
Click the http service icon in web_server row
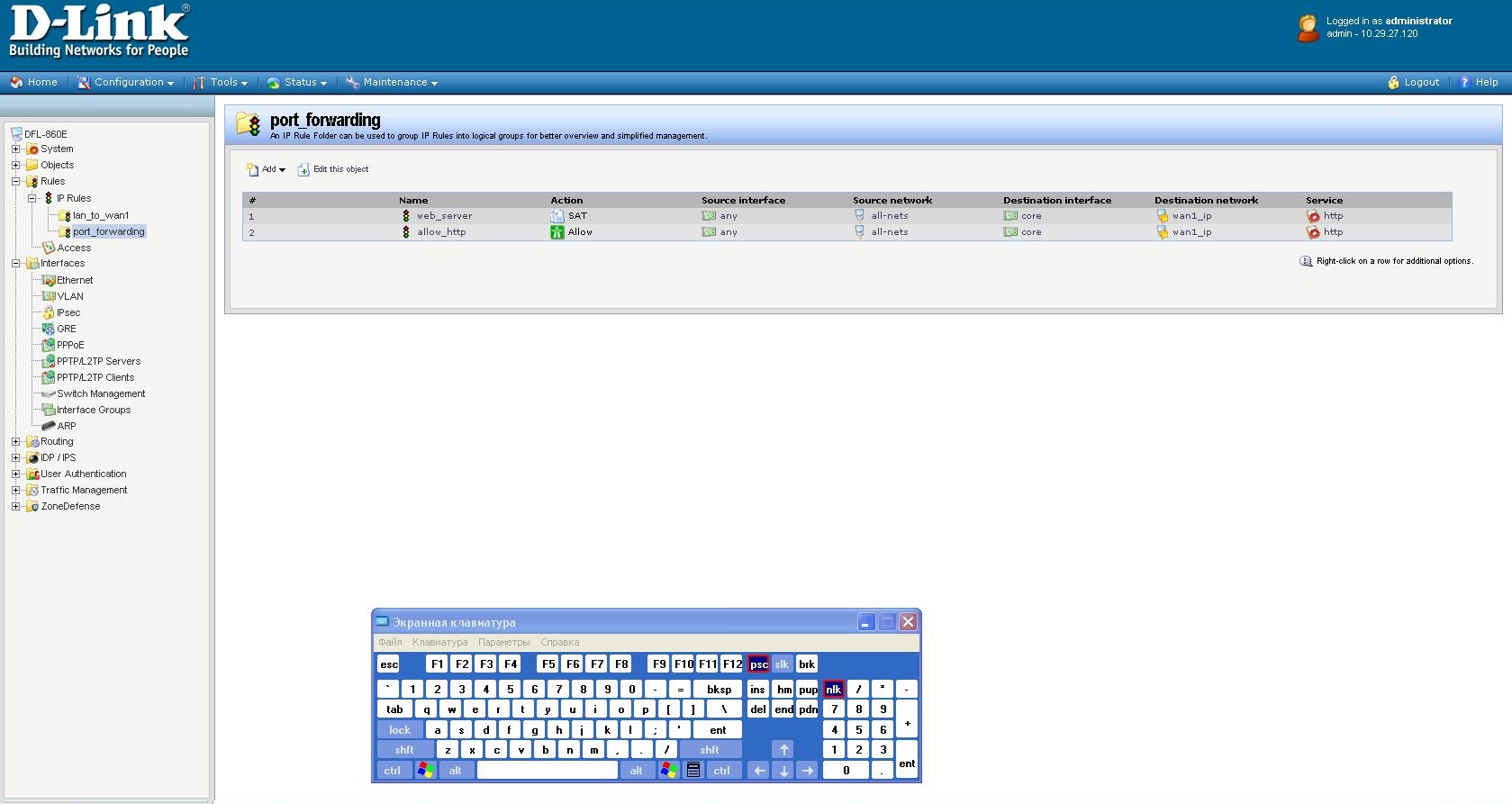pyautogui.click(x=1313, y=216)
